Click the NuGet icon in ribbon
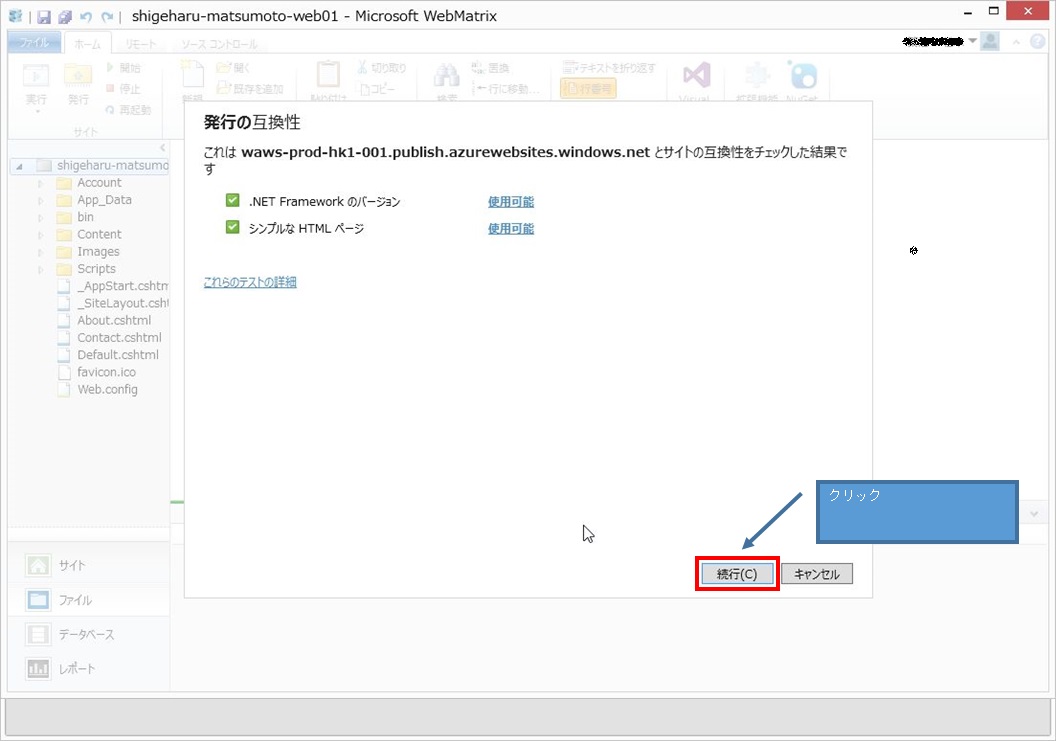 pyautogui.click(x=802, y=75)
